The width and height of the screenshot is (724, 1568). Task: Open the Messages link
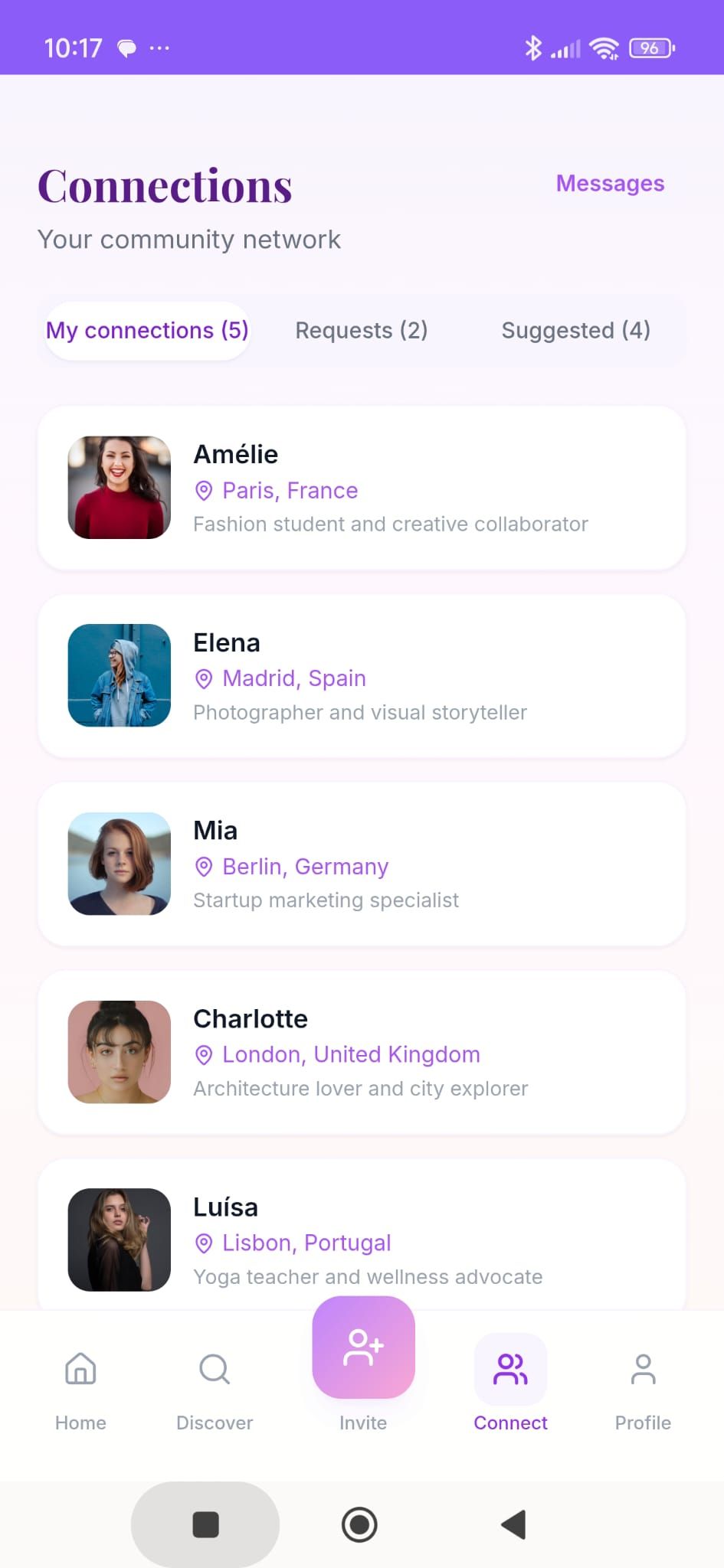pos(611,184)
